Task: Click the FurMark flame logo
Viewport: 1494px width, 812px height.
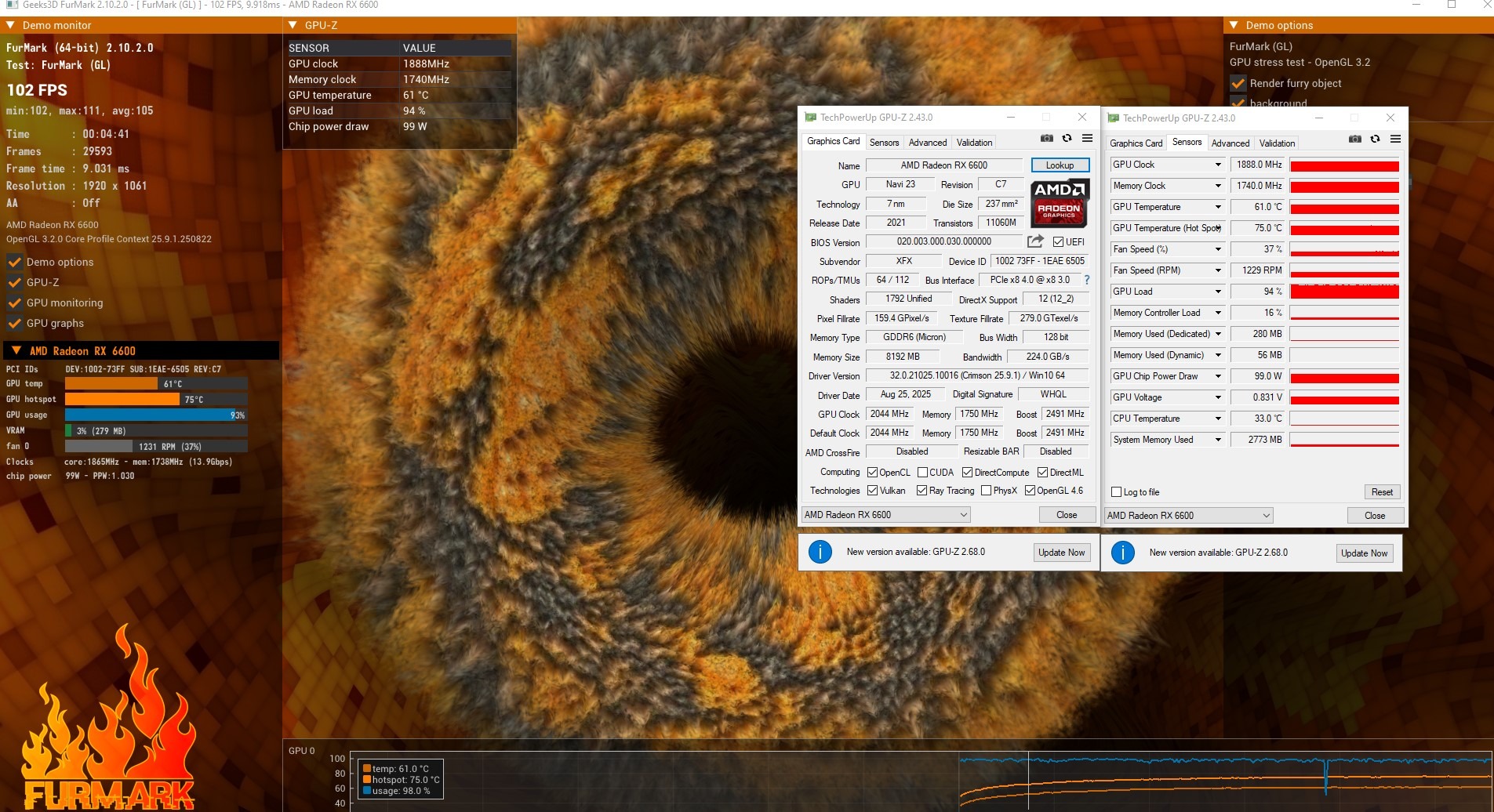Action: (108, 719)
